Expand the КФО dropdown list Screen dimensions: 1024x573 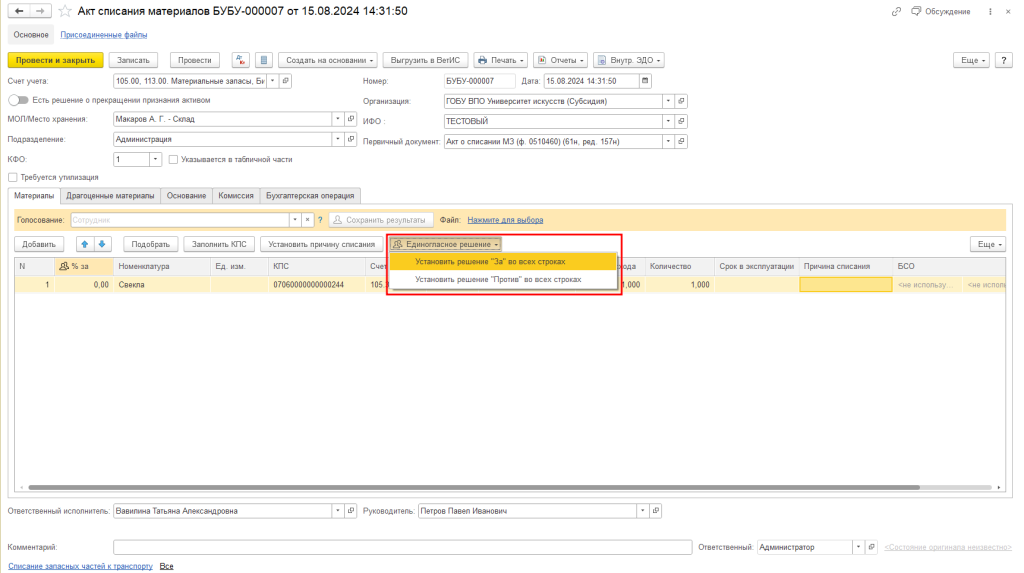155,159
